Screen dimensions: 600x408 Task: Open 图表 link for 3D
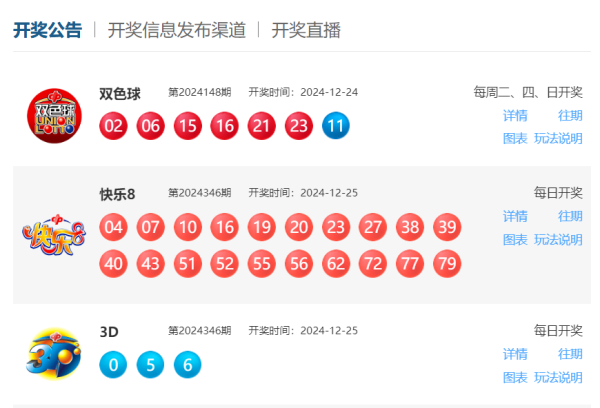click(515, 378)
